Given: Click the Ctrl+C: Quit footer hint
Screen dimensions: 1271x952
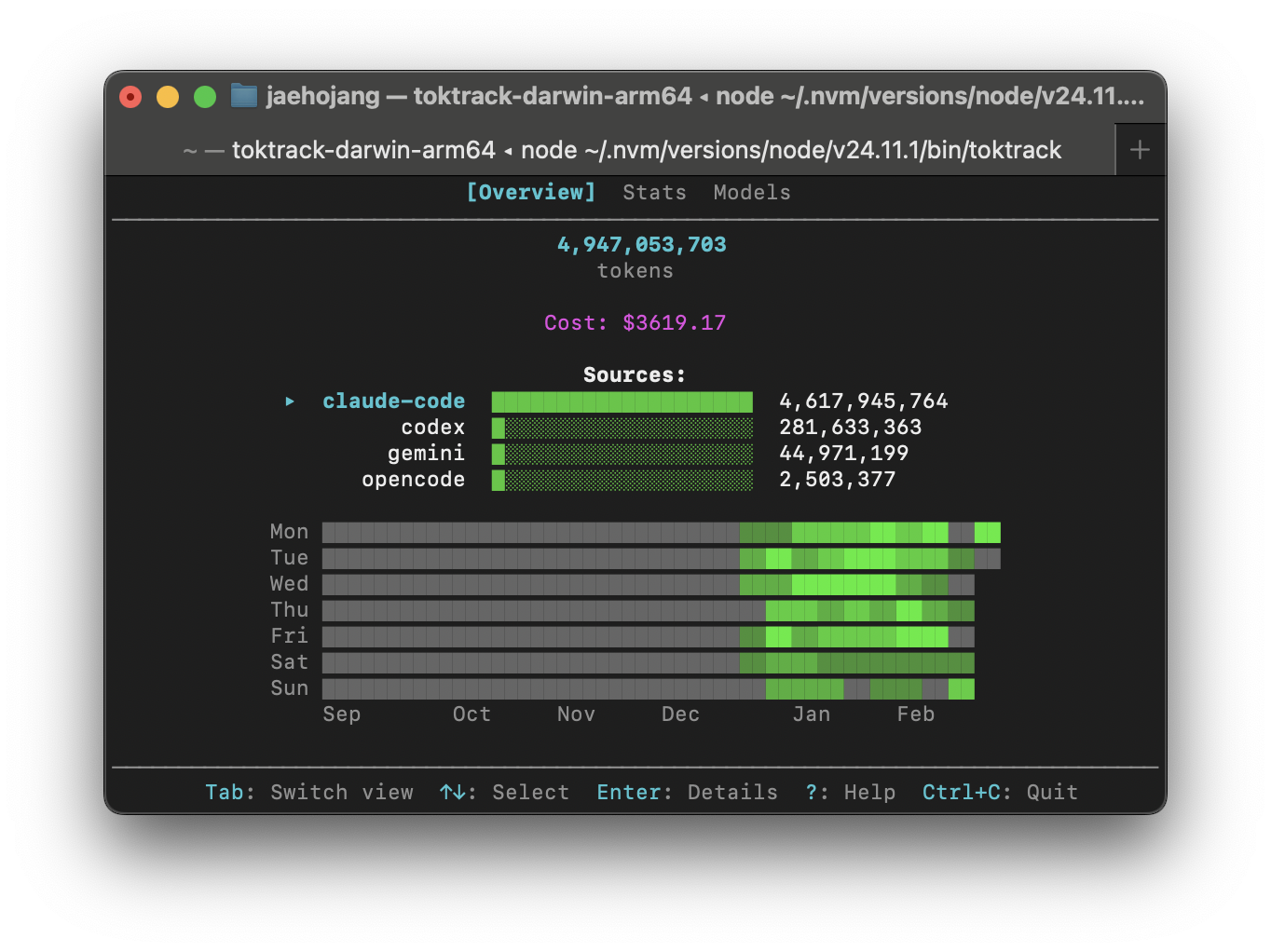Looking at the screenshot, I should 999,792.
